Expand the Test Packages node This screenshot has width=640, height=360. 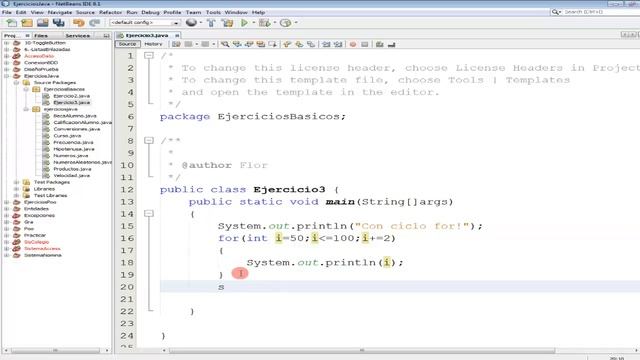click(x=16, y=182)
